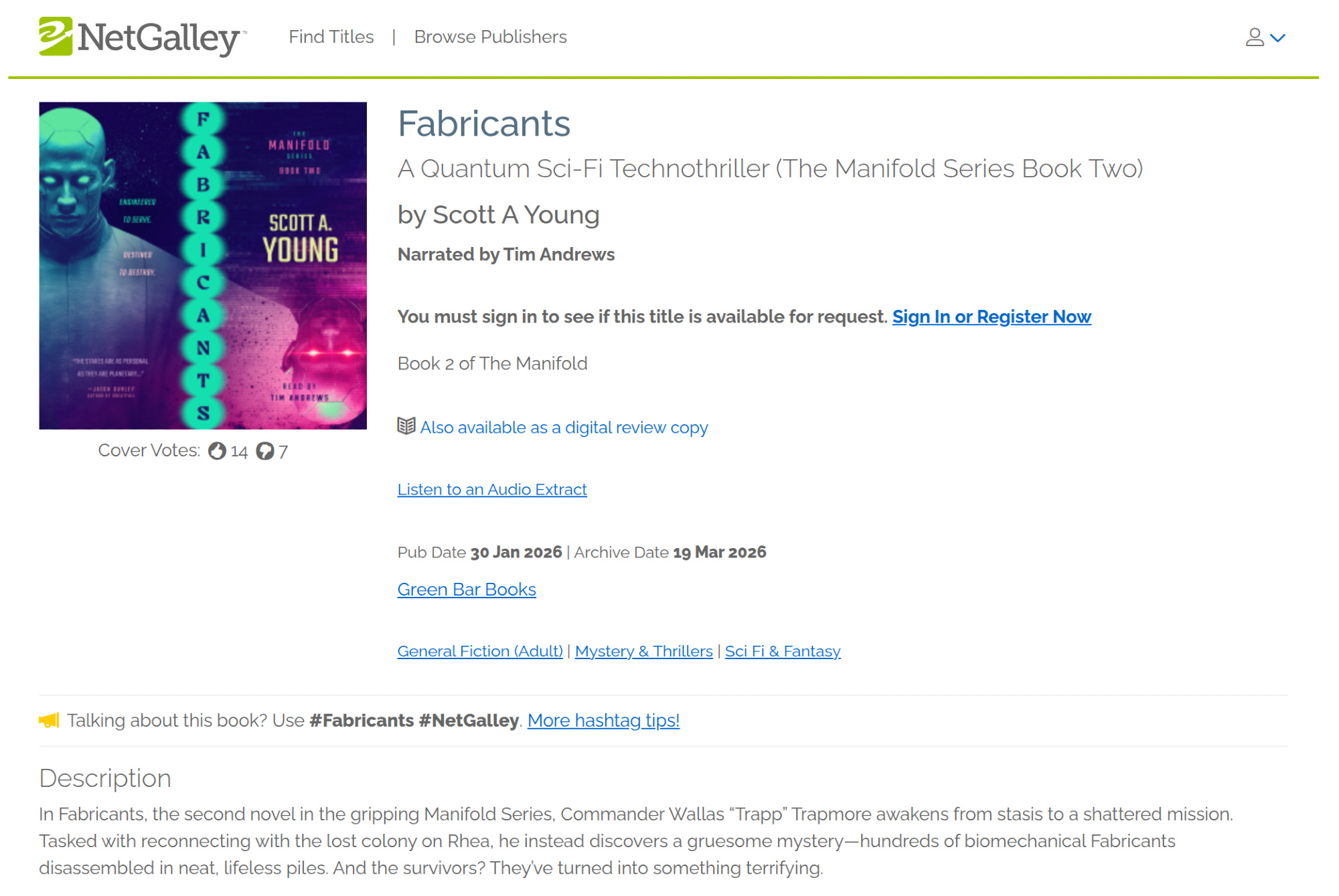
Task: Click Sign In or Register Now link
Action: click(x=991, y=317)
